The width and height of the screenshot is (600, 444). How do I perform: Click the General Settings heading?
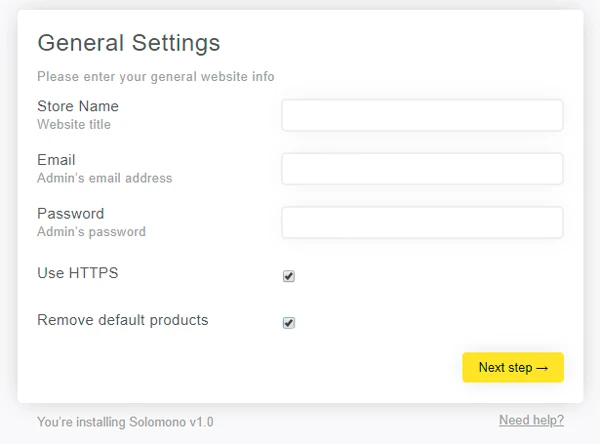(128, 43)
